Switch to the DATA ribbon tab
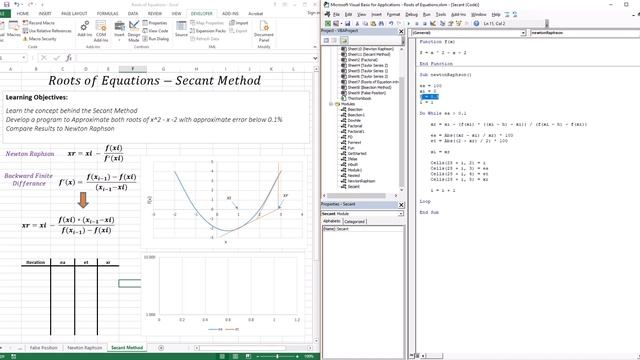This screenshot has height=360, width=640. (x=133, y=13)
